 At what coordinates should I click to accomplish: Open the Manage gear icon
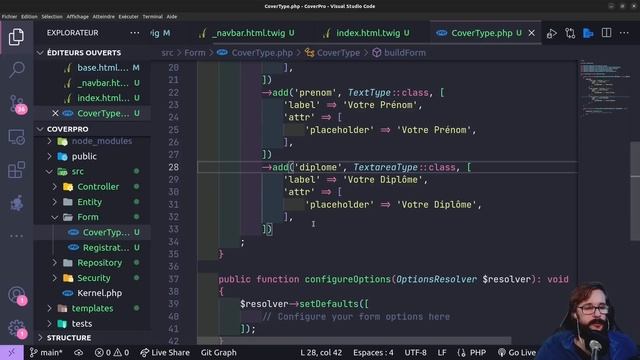(17, 328)
